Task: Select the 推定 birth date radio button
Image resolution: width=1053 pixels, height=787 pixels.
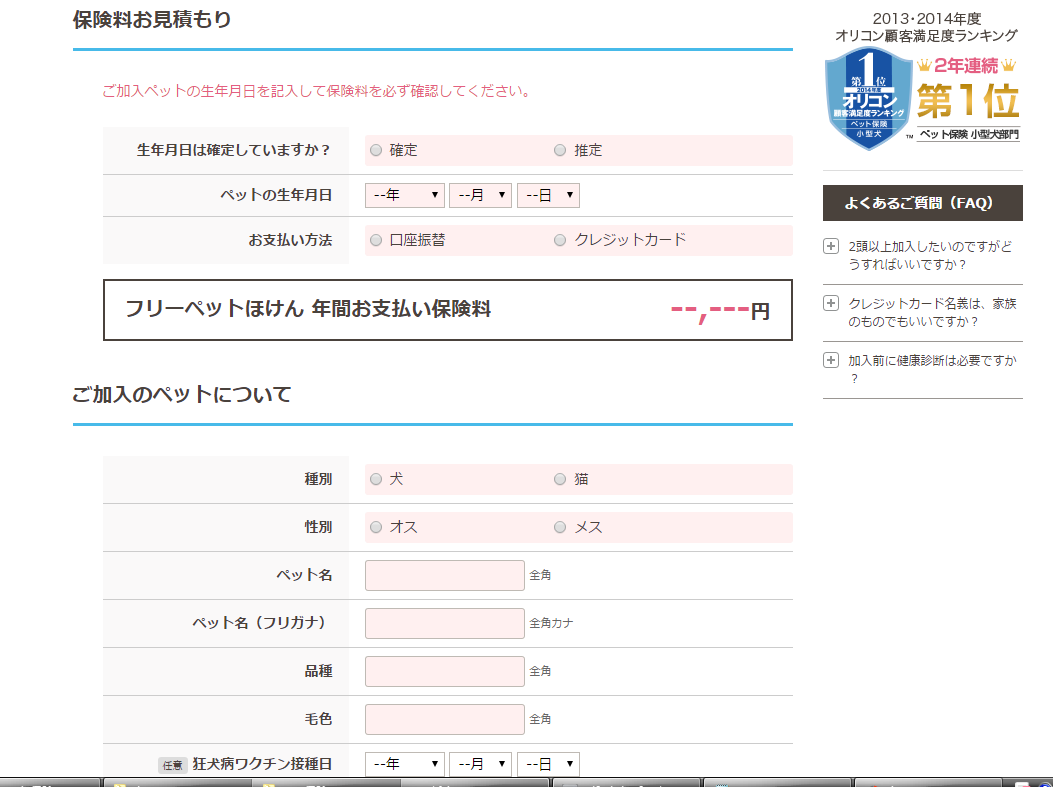Action: click(x=560, y=150)
